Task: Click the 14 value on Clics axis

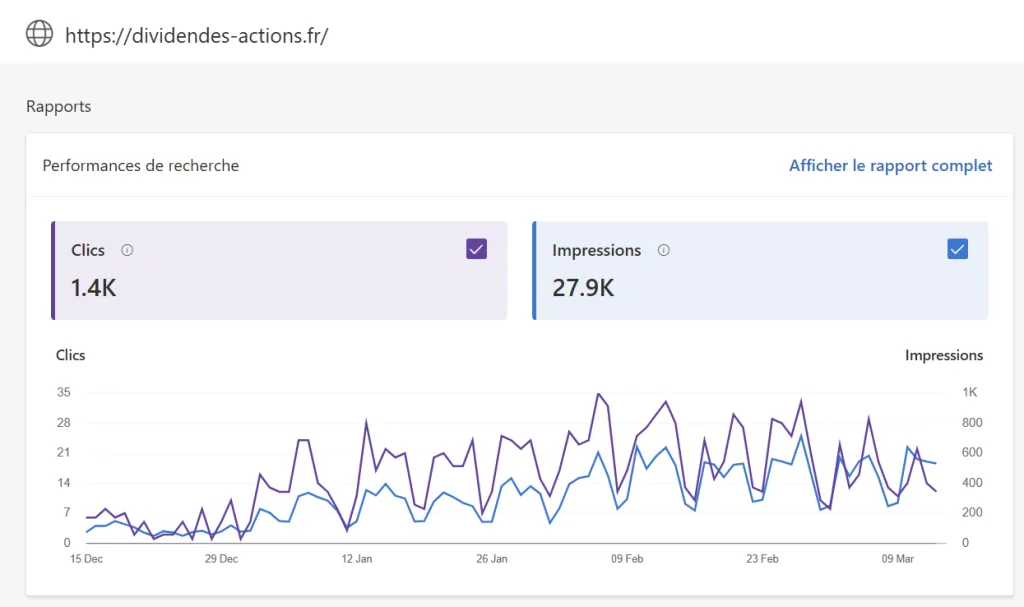Action: (x=63, y=483)
